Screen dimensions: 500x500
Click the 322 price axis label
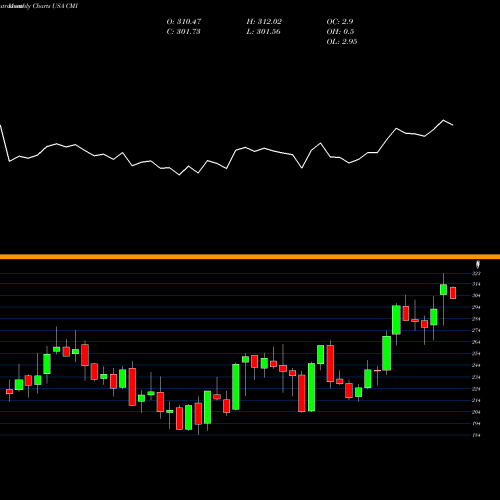(x=476, y=273)
